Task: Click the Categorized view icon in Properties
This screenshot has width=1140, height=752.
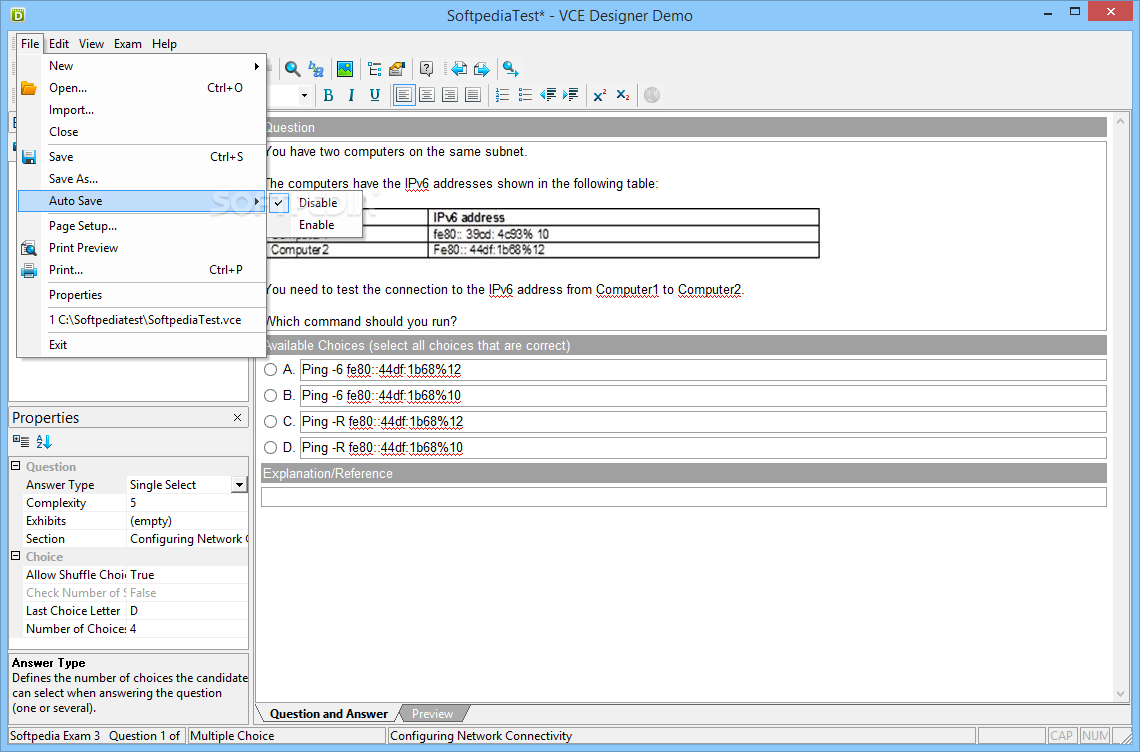Action: (21, 441)
